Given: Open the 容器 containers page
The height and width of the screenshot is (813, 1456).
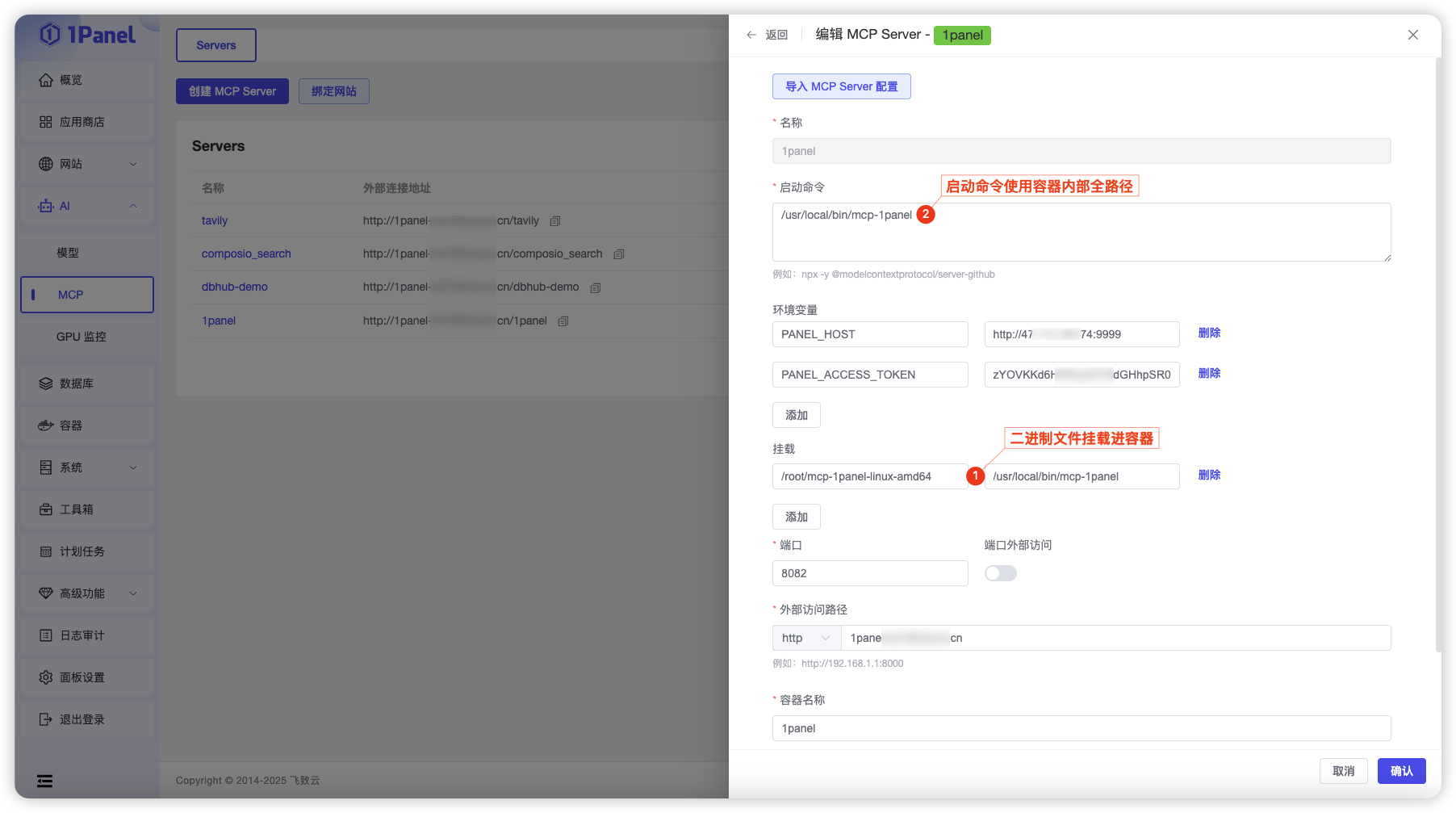Looking at the screenshot, I should (87, 425).
